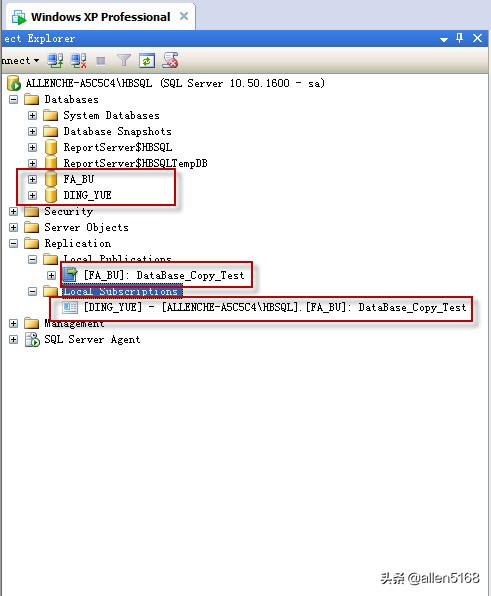Click the Local Publications folder icon
This screenshot has width=491, height=596.
click(51, 259)
